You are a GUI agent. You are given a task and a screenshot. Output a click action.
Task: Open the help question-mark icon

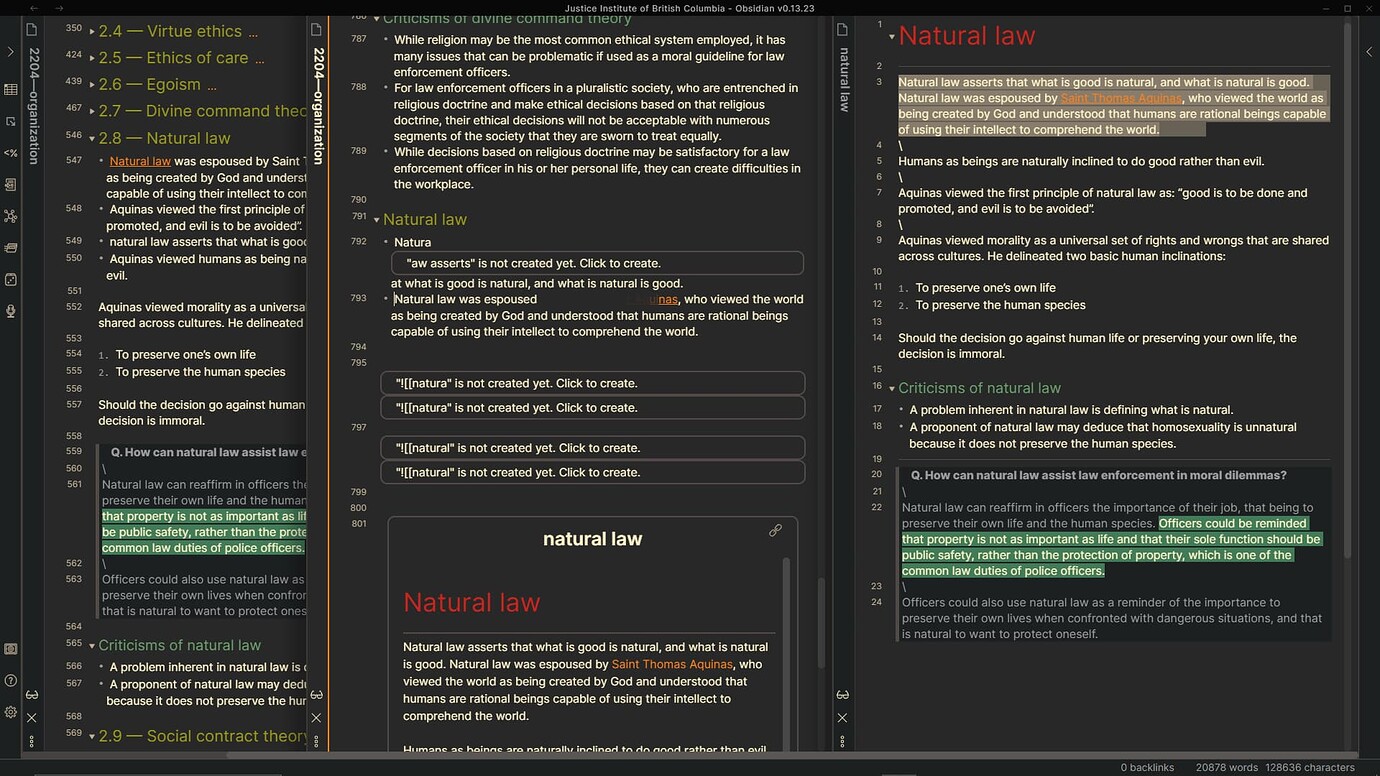tap(10, 680)
